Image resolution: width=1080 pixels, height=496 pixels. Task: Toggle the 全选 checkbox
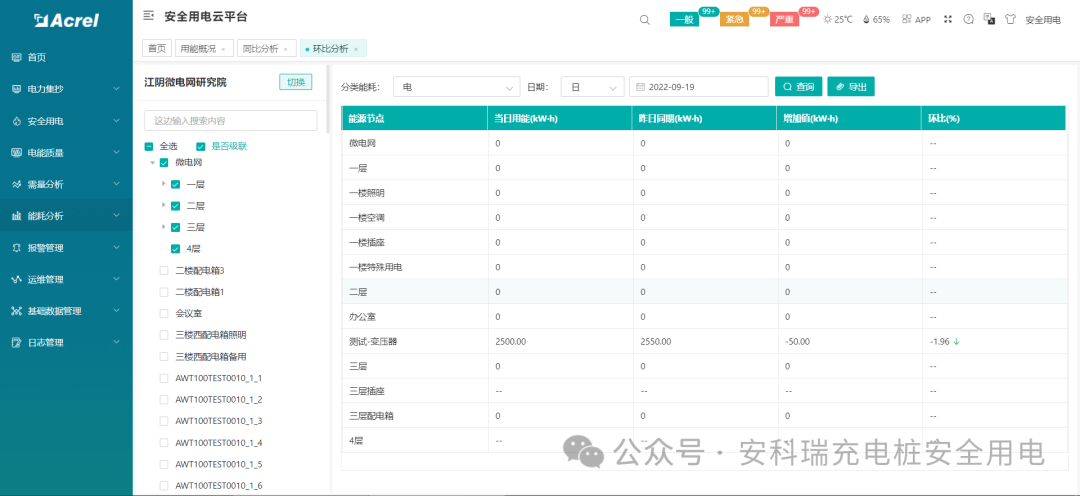click(149, 146)
